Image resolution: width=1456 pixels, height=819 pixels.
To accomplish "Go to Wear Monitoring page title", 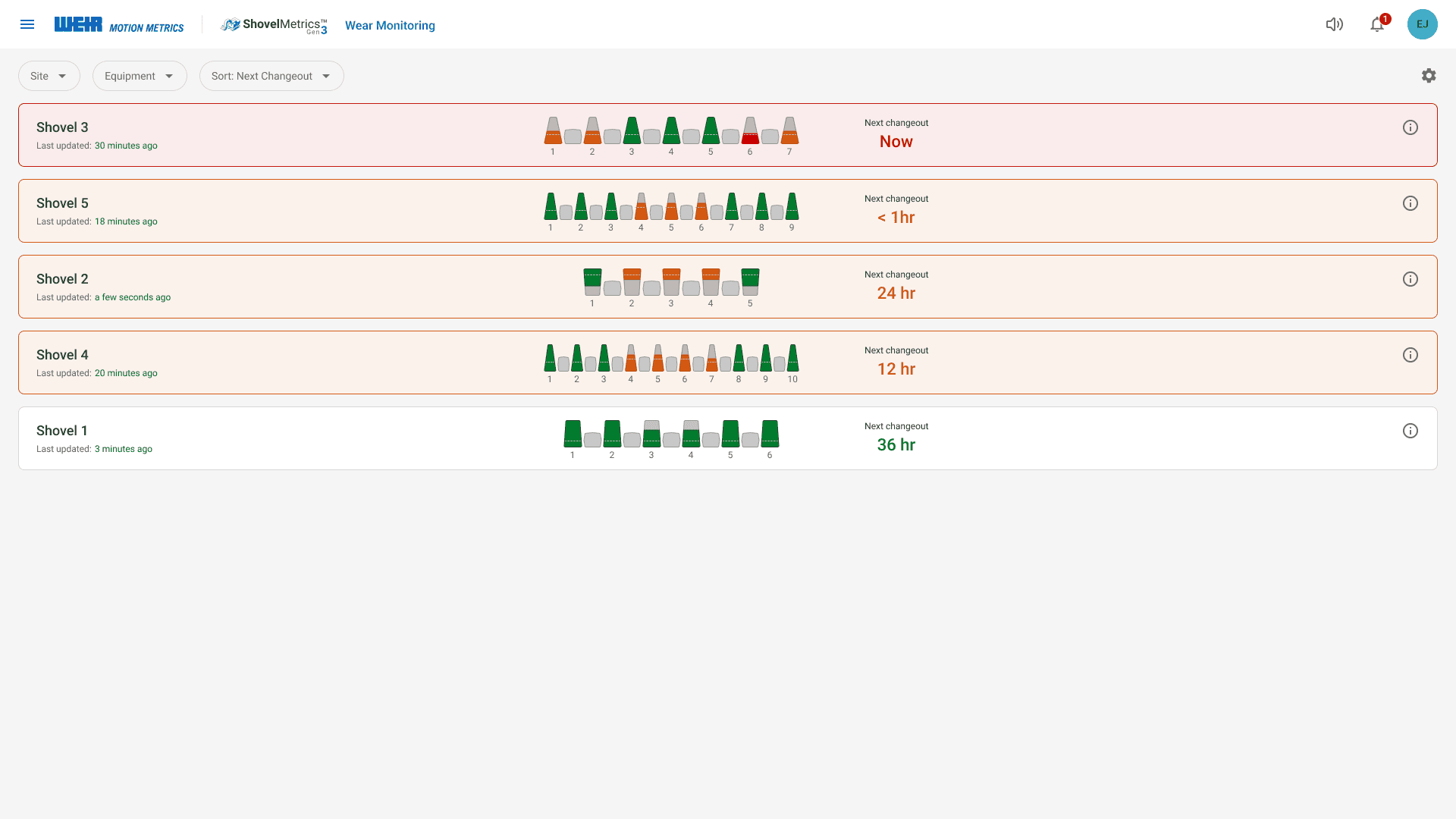I will [x=390, y=25].
